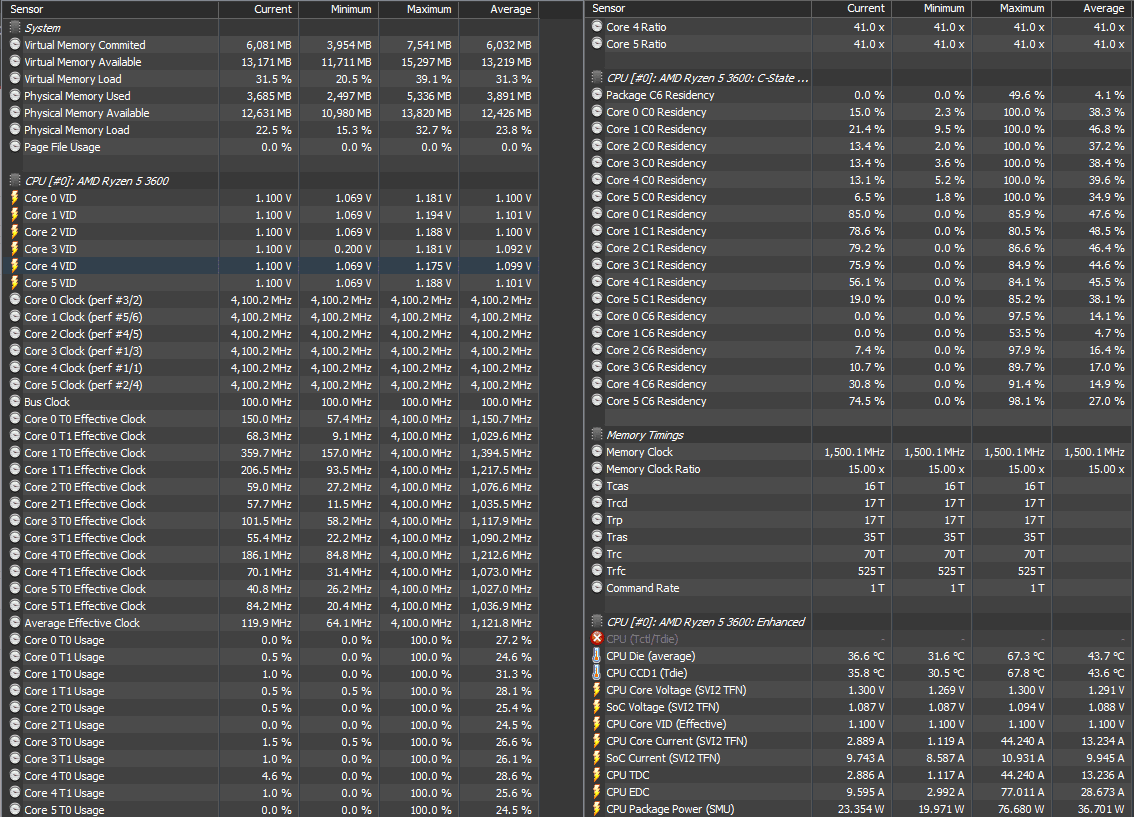Screen dimensions: 1134x817
Task: Click the Current column header in left panel
Action: pyautogui.click(x=259, y=9)
